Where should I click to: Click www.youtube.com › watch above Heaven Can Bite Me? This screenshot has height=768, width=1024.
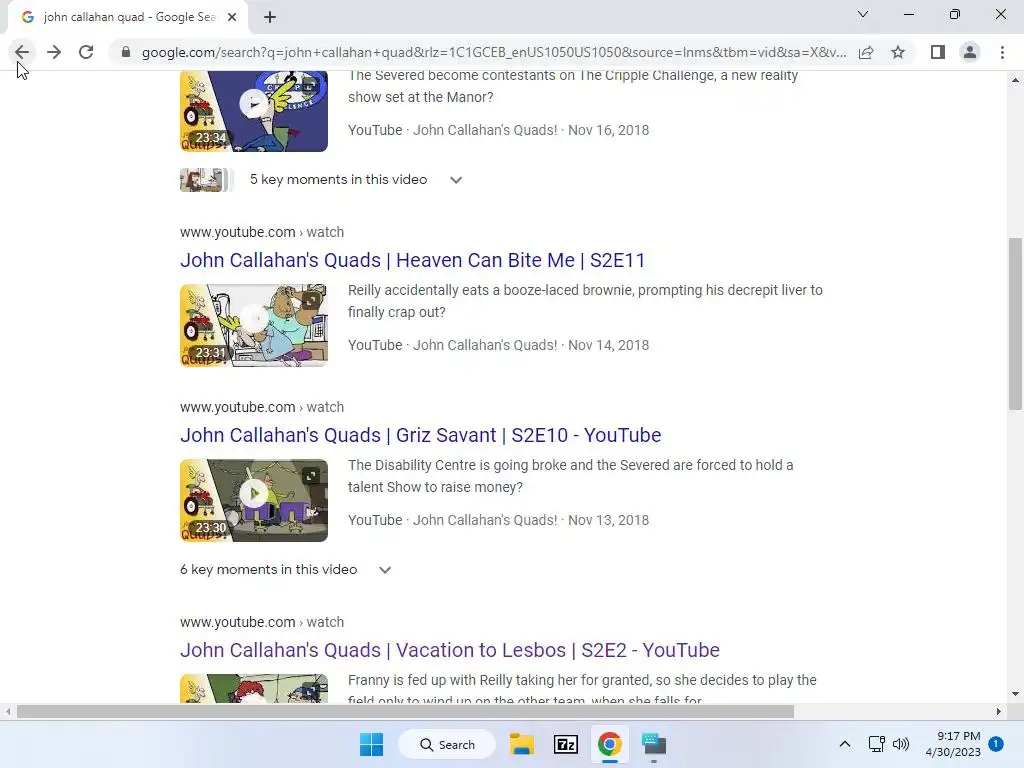click(262, 232)
